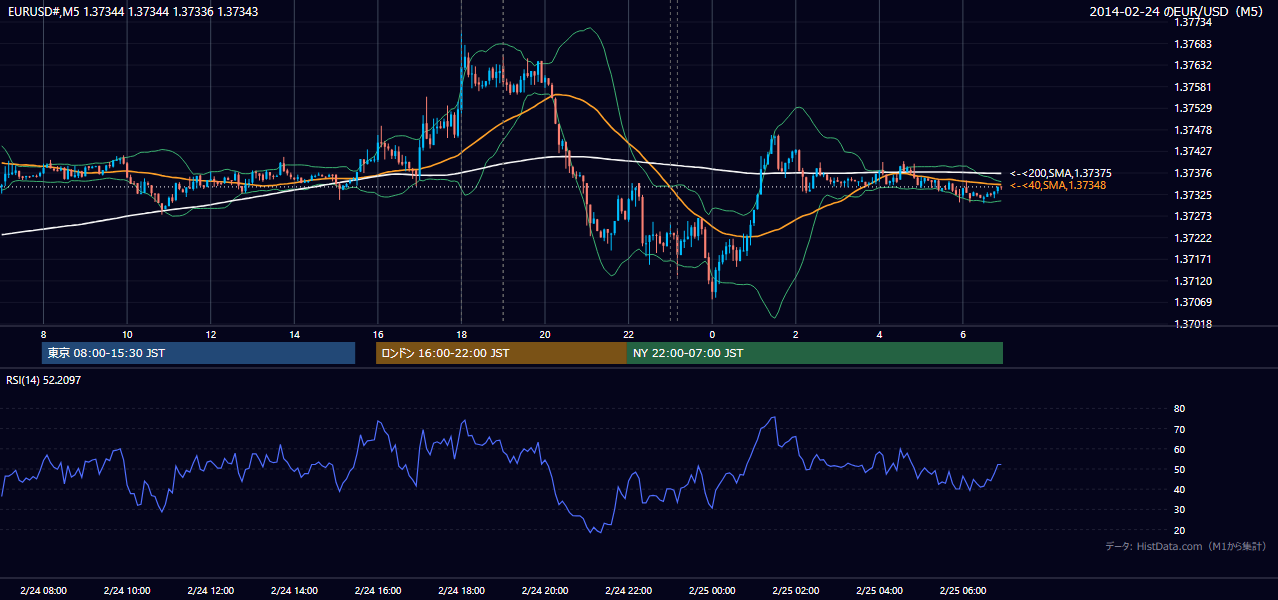The width and height of the screenshot is (1278, 600).
Task: Click the 2/24 18:00 time axis label
Action: (461, 590)
